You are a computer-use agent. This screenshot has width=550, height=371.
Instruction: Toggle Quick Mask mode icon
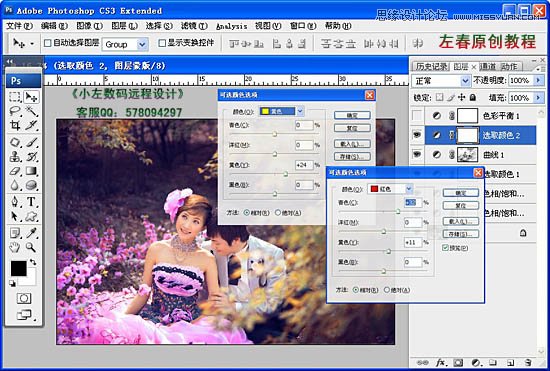(24, 298)
